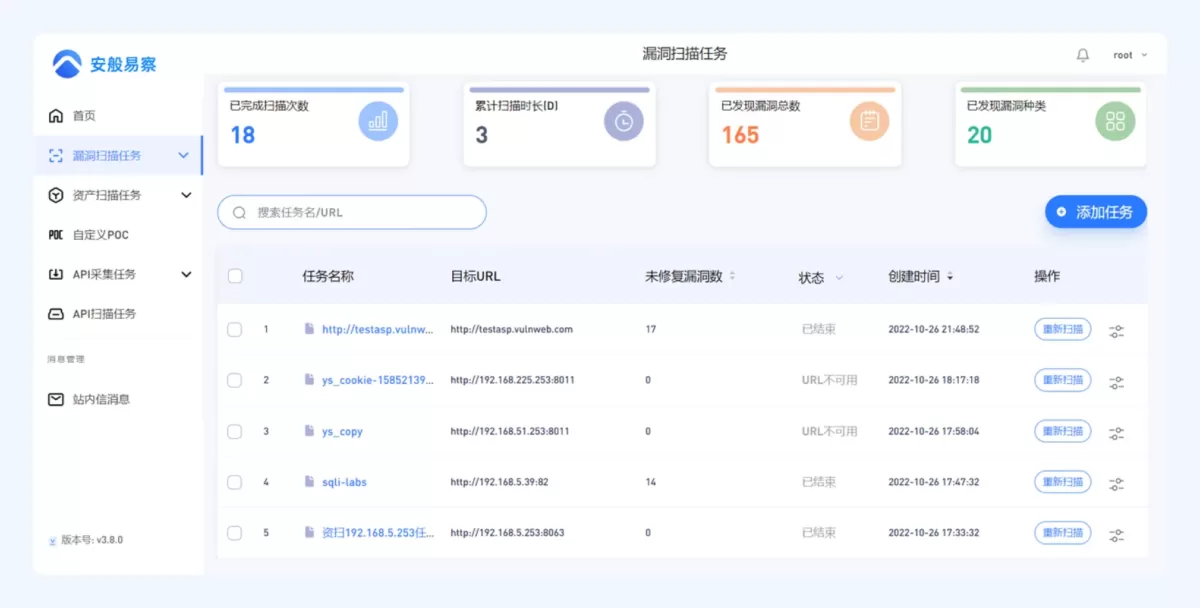Open API扫描任务 sidebar item
1200x608 pixels.
pyautogui.click(x=104, y=314)
